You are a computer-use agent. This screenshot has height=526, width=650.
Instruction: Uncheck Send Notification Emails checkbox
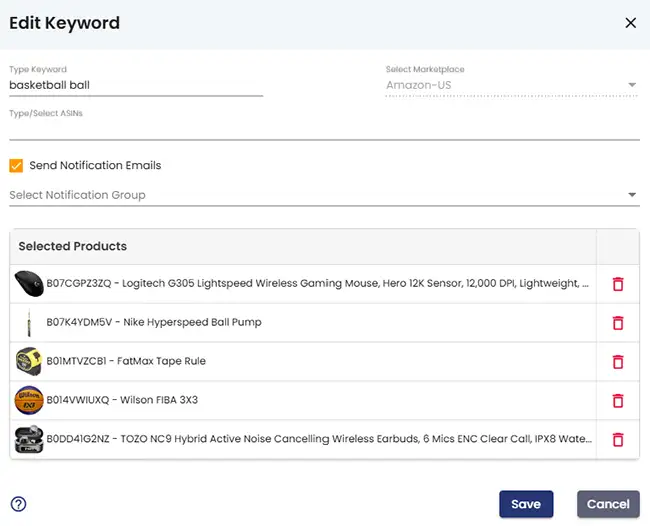click(x=16, y=165)
